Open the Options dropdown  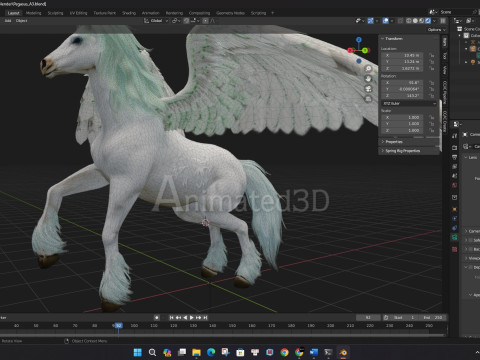click(x=437, y=30)
